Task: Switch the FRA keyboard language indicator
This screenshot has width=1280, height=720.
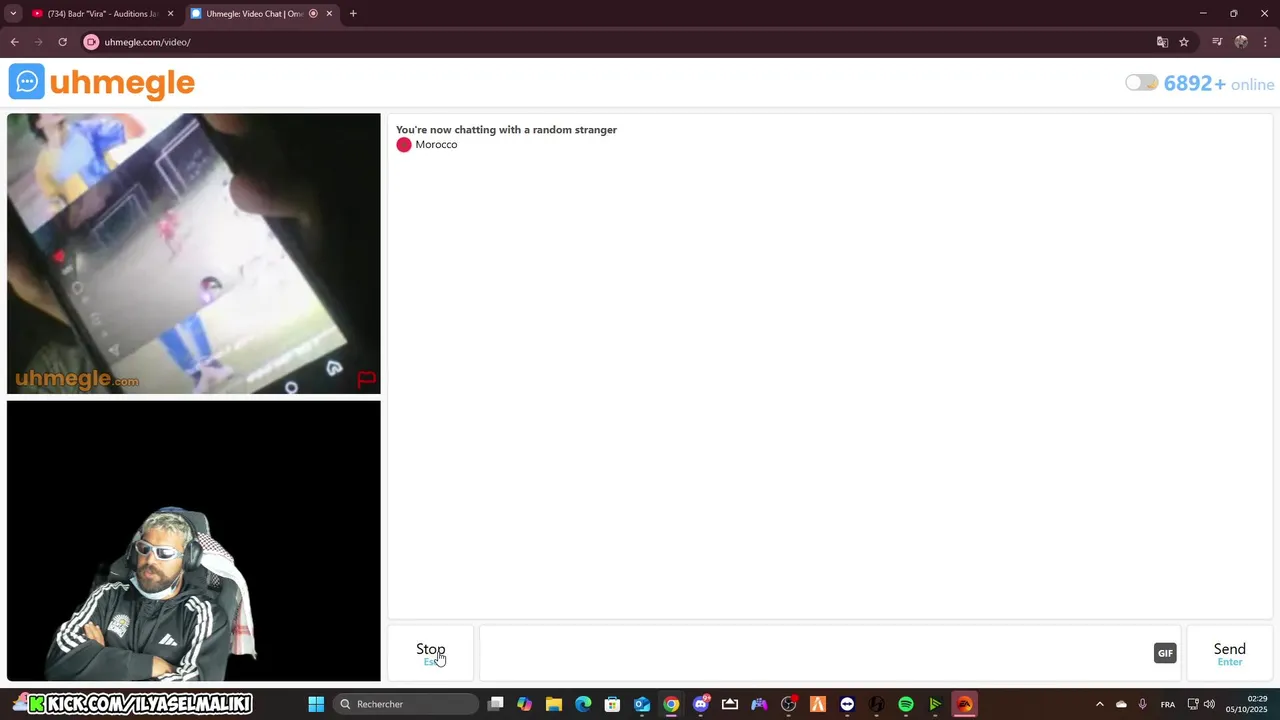Action: click(1167, 704)
